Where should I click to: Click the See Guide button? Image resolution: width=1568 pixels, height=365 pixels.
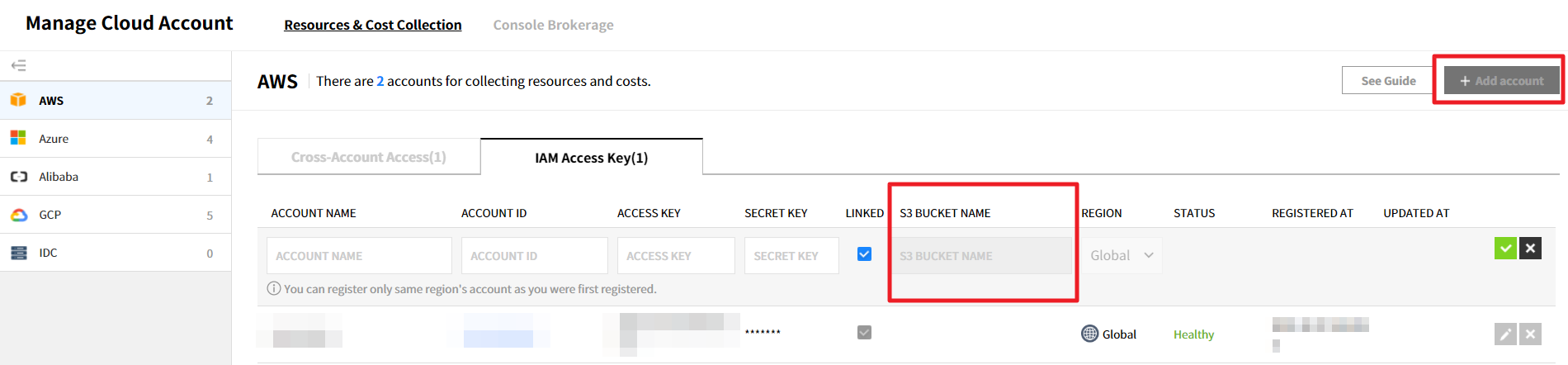pyautogui.click(x=1388, y=81)
